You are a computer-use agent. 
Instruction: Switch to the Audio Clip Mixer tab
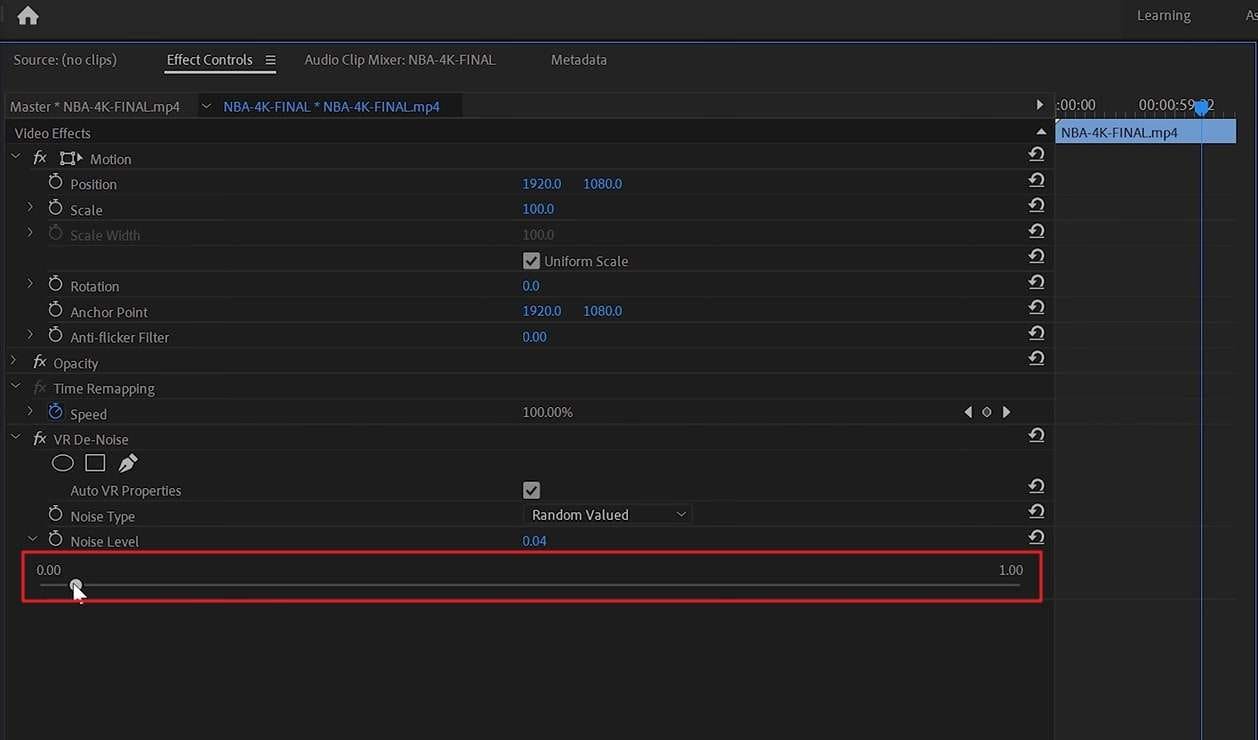point(399,60)
